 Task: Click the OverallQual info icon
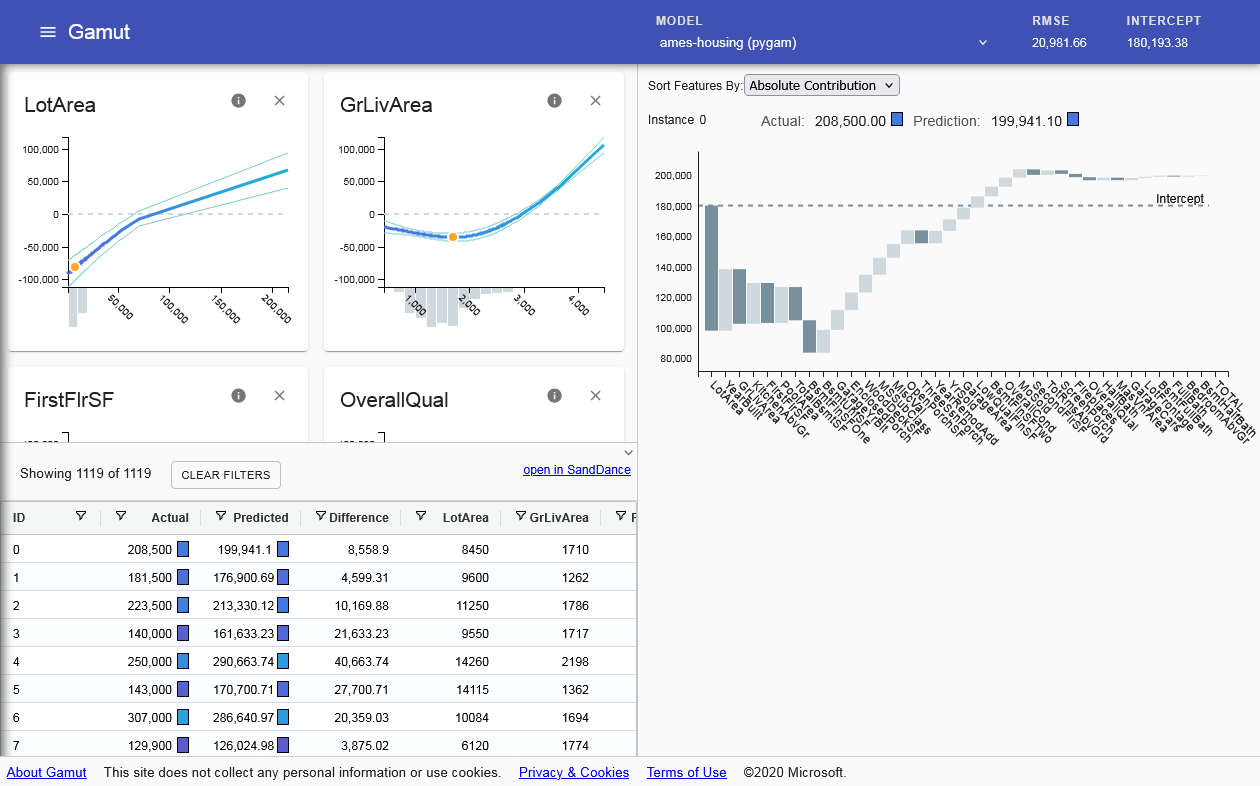click(x=554, y=396)
